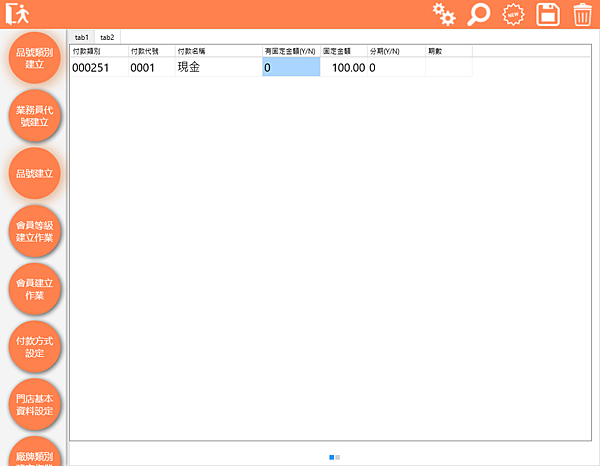Image resolution: width=600 pixels, height=466 pixels.
Task: Select the 100.00 fixed amount cell
Action: click(x=344, y=67)
